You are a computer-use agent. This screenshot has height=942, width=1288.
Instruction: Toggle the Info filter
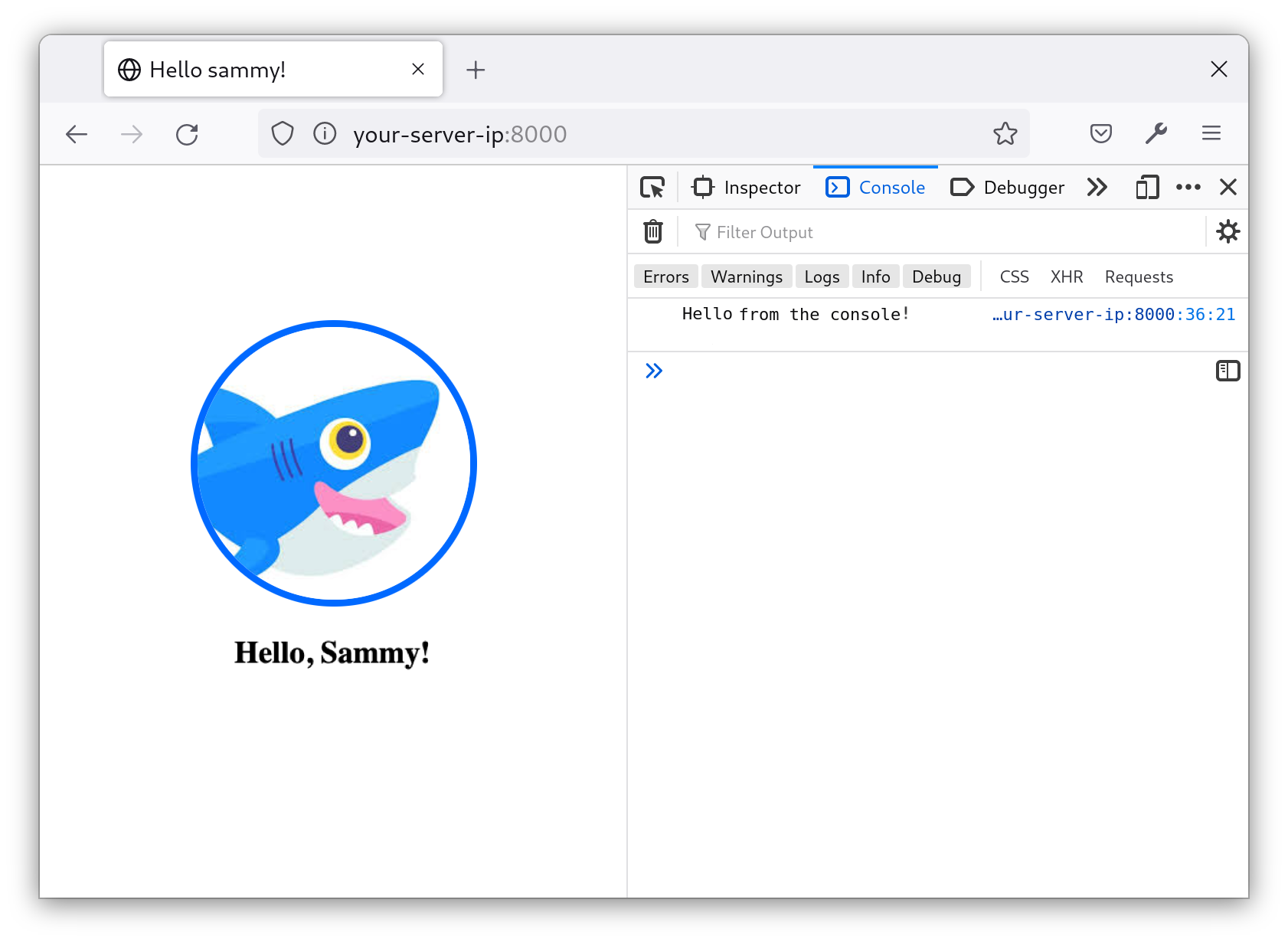[876, 276]
